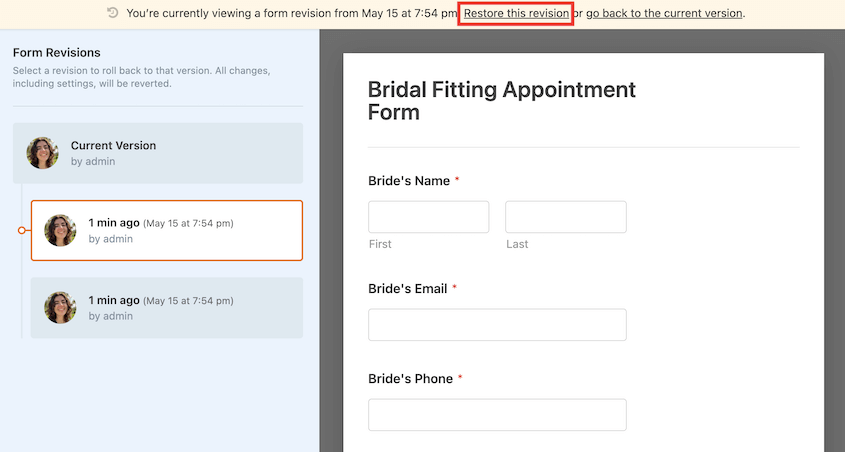The width and height of the screenshot is (845, 452).
Task: Select the orange-outlined 1 min ago revision
Action: (x=167, y=231)
